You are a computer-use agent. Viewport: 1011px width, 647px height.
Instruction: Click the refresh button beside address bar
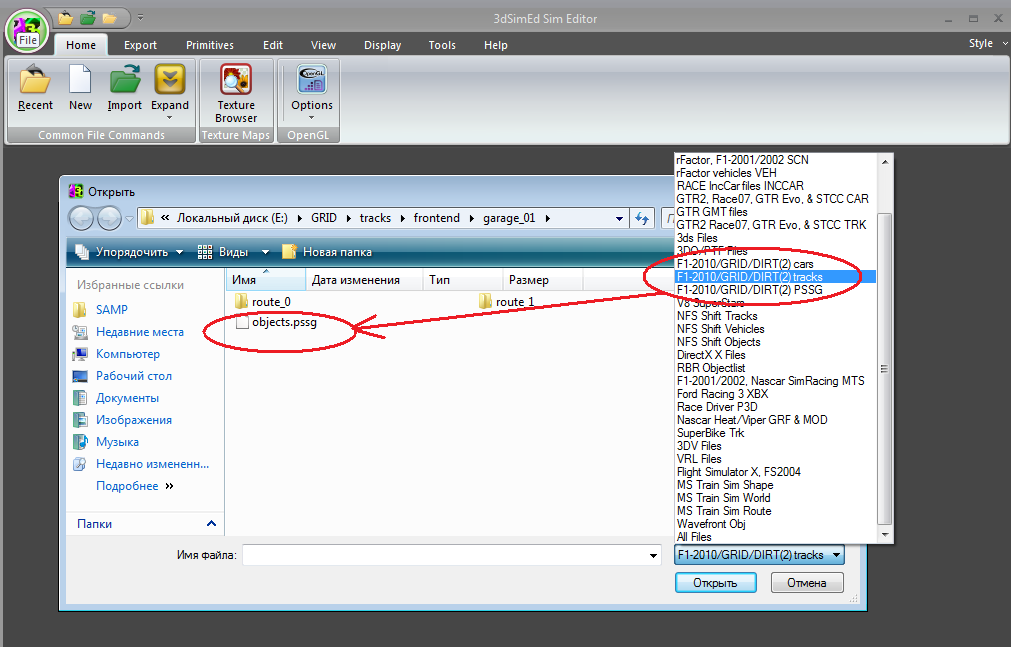coord(642,218)
